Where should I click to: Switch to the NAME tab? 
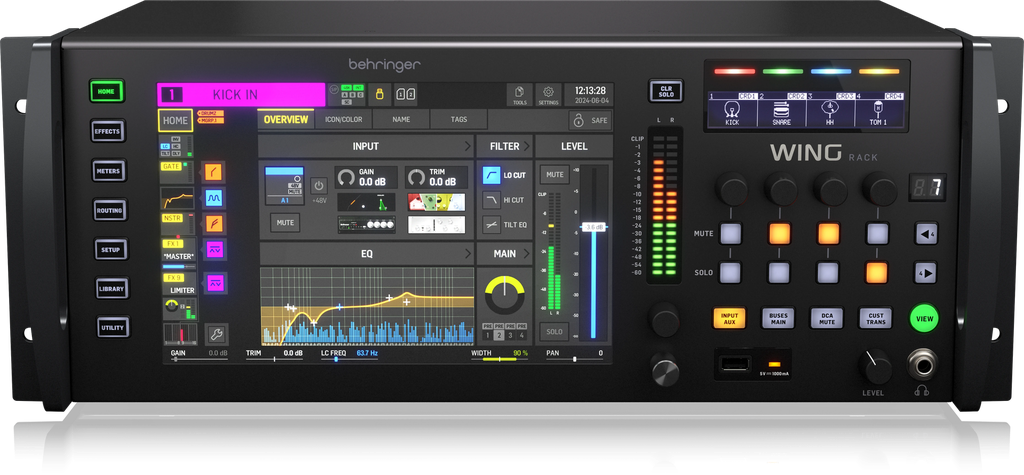click(401, 120)
